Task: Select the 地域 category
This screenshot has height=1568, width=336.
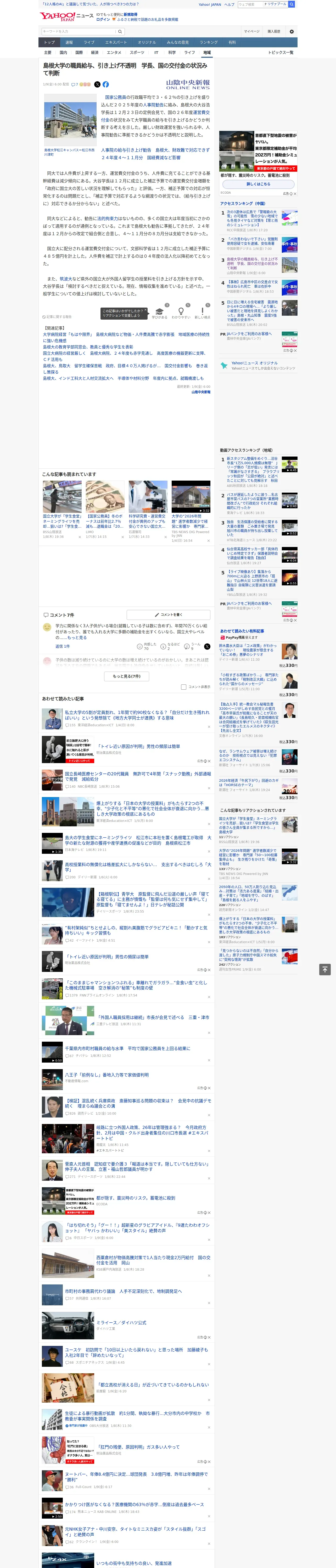Action: 207,52
